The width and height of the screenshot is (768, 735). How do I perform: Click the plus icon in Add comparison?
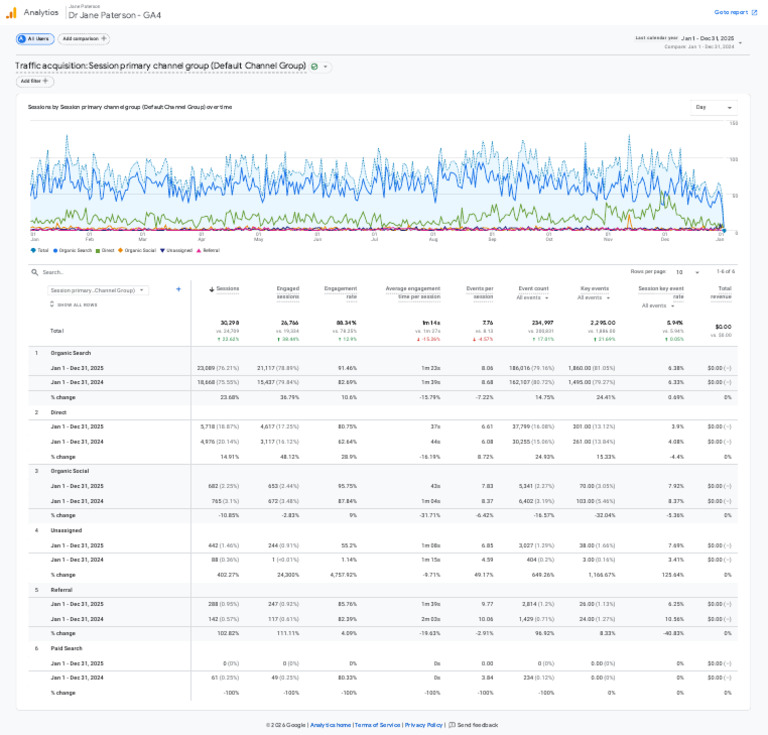click(x=103, y=39)
